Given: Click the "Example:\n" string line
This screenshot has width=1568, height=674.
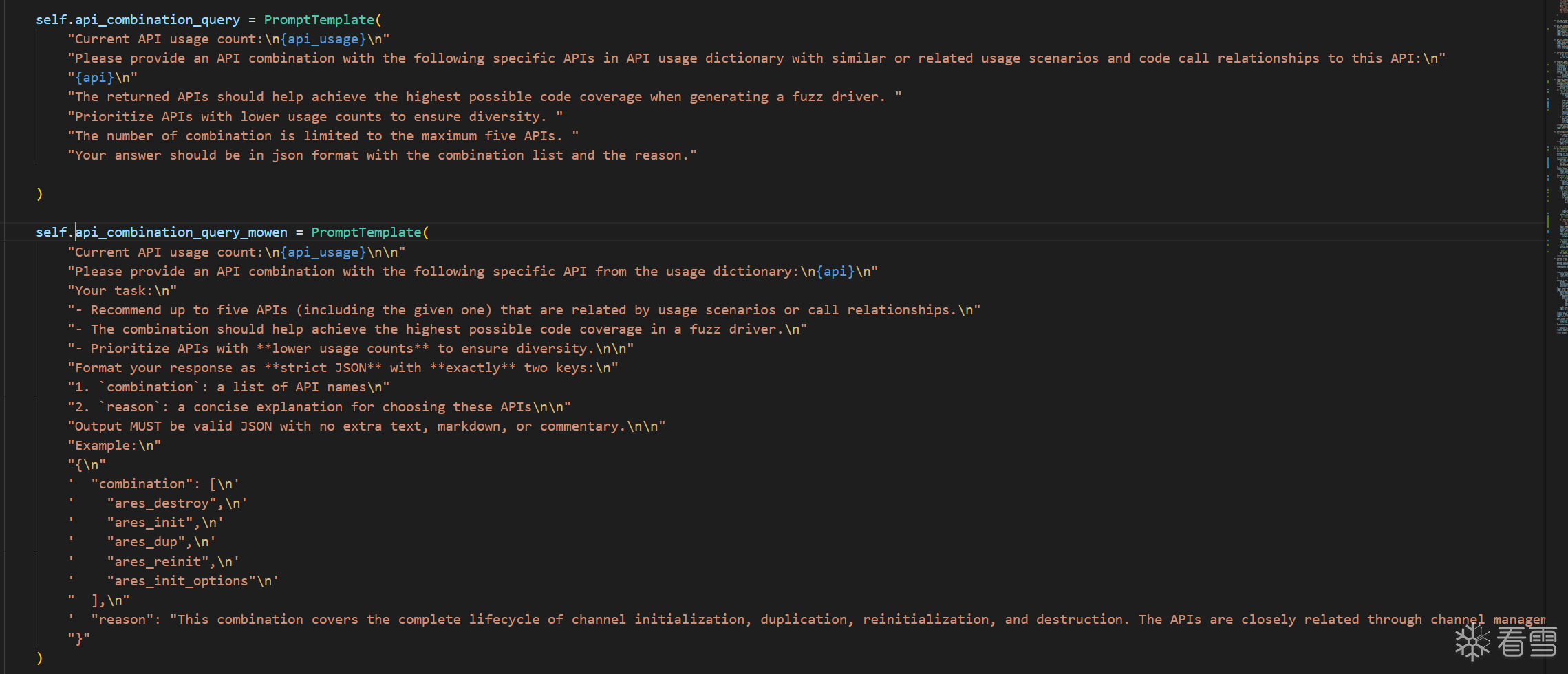Looking at the screenshot, I should 114,446.
